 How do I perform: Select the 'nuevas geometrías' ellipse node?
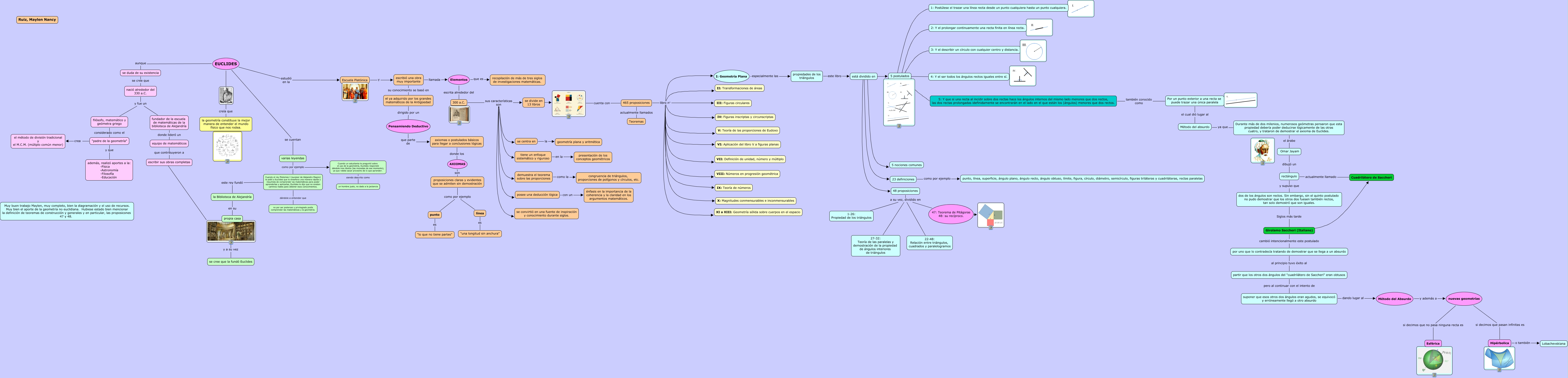tap(1464, 298)
